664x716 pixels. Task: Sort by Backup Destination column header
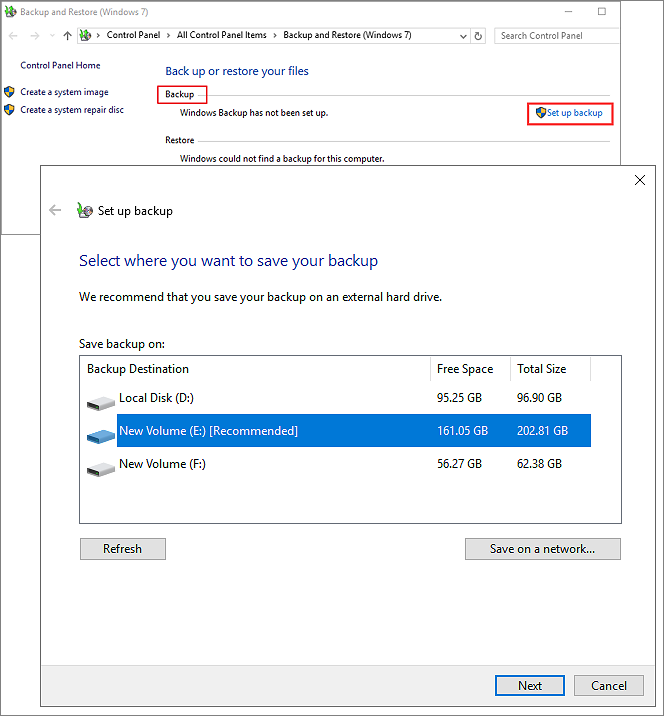254,369
